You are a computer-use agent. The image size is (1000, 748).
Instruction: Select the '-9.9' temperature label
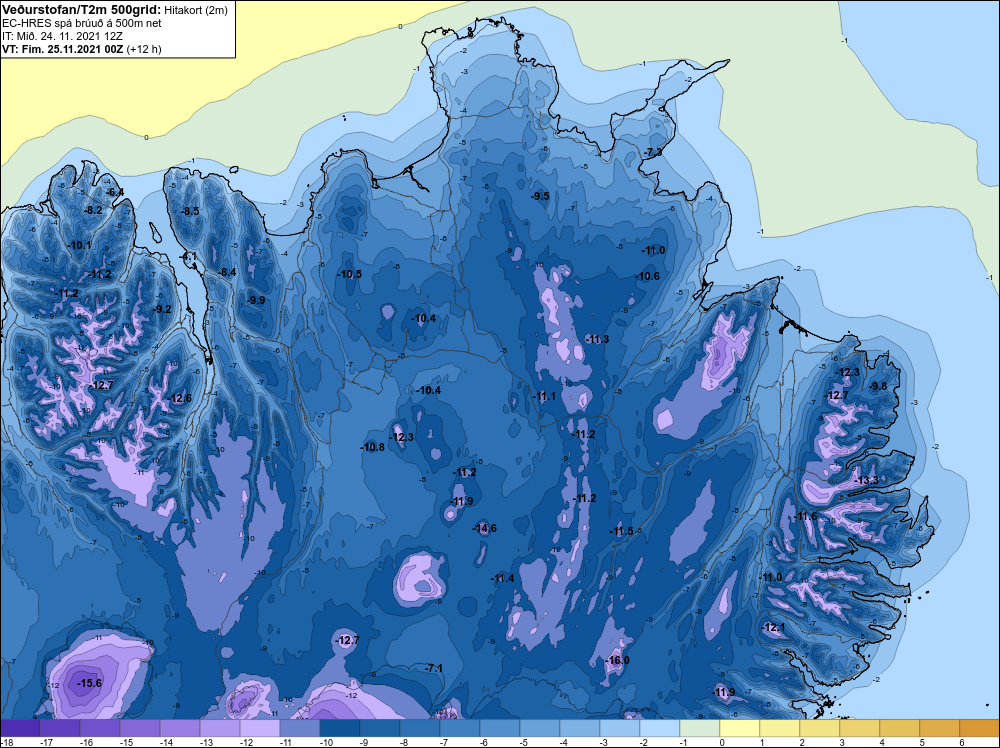(x=256, y=300)
